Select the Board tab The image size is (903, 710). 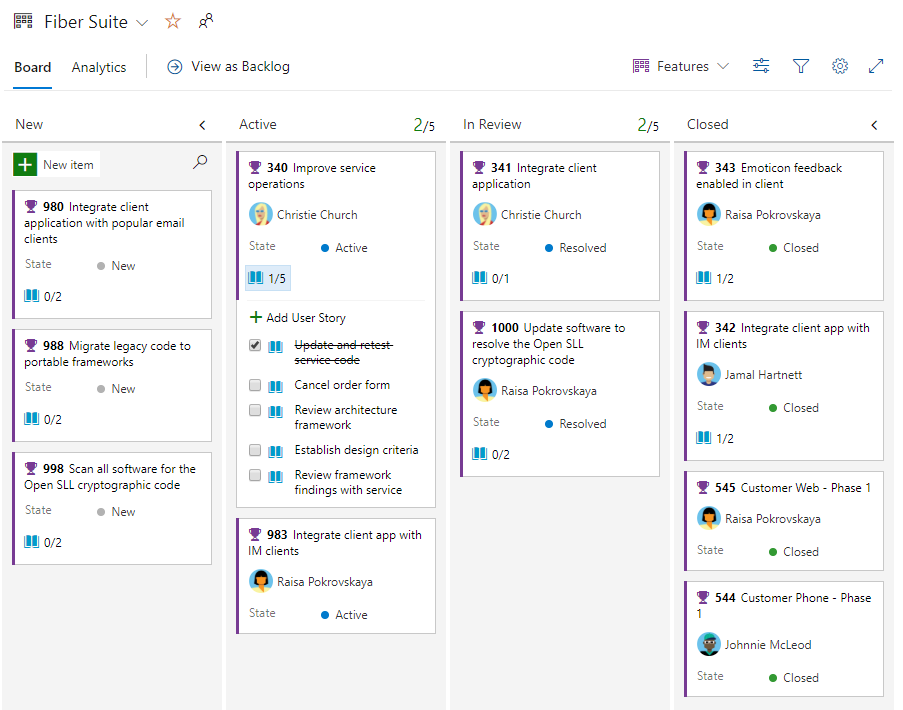(32, 67)
